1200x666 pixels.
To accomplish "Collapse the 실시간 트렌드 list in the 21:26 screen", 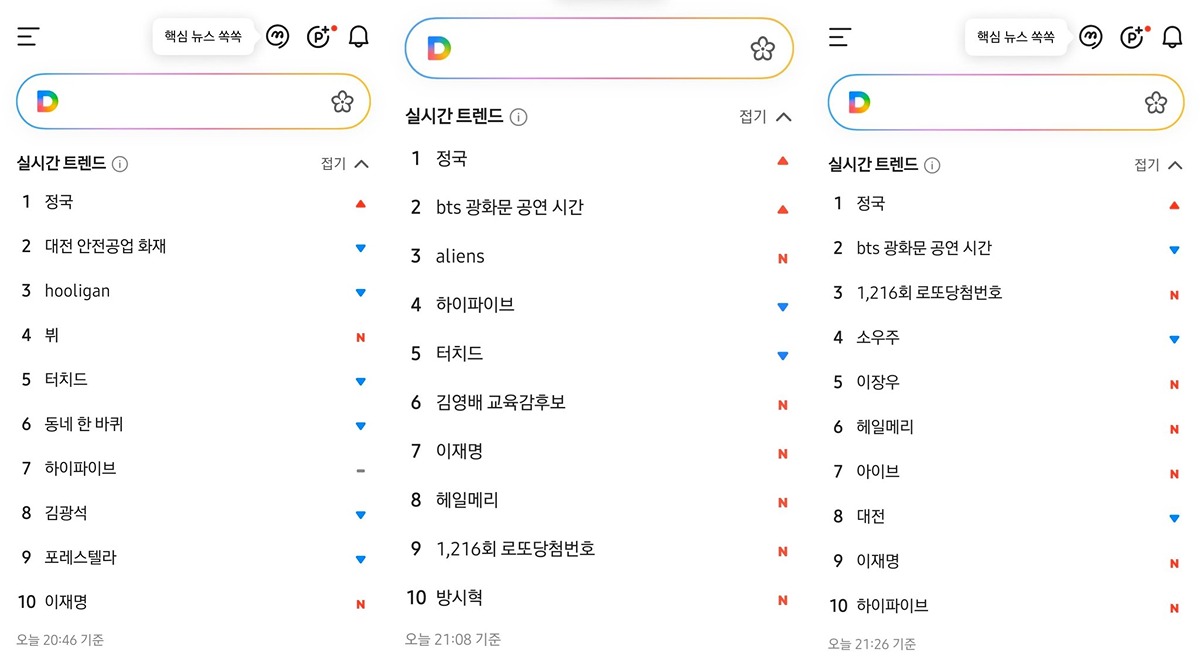I will (x=1158, y=165).
